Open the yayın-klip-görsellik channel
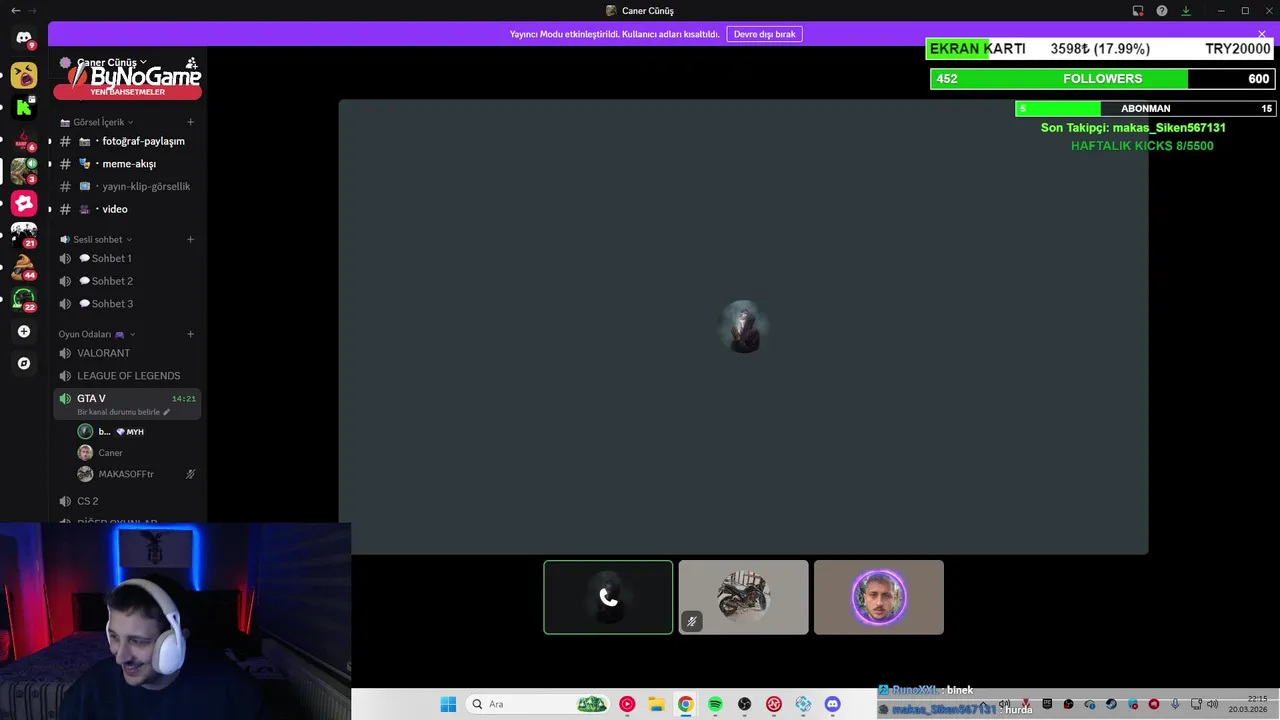1280x720 pixels. click(128, 186)
